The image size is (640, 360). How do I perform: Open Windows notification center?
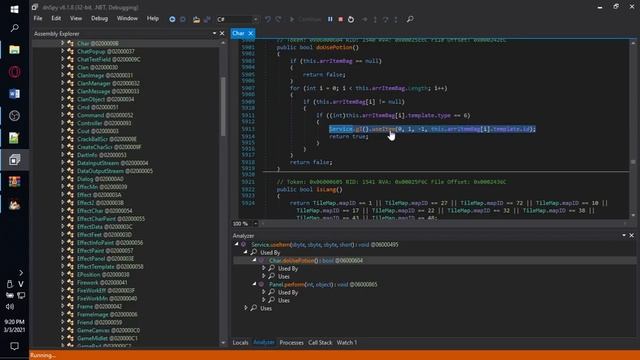tap(14, 346)
